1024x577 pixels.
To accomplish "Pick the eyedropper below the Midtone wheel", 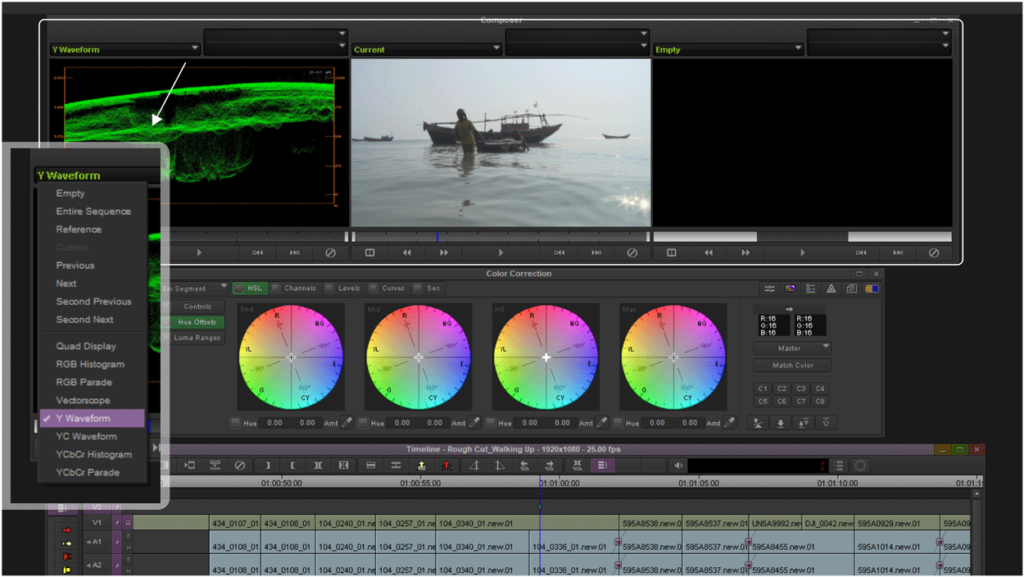I will (x=474, y=423).
